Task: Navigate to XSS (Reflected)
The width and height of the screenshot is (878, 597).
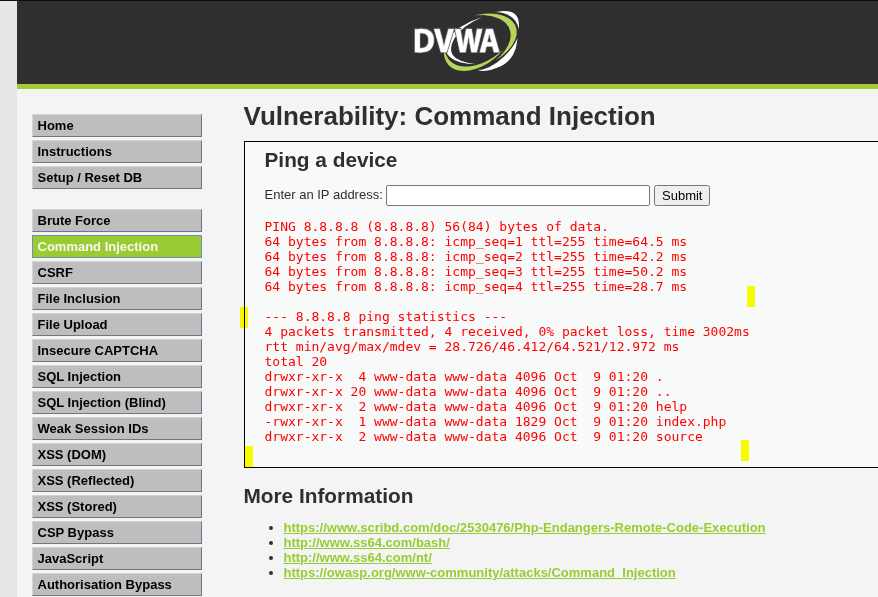Action: 116,481
